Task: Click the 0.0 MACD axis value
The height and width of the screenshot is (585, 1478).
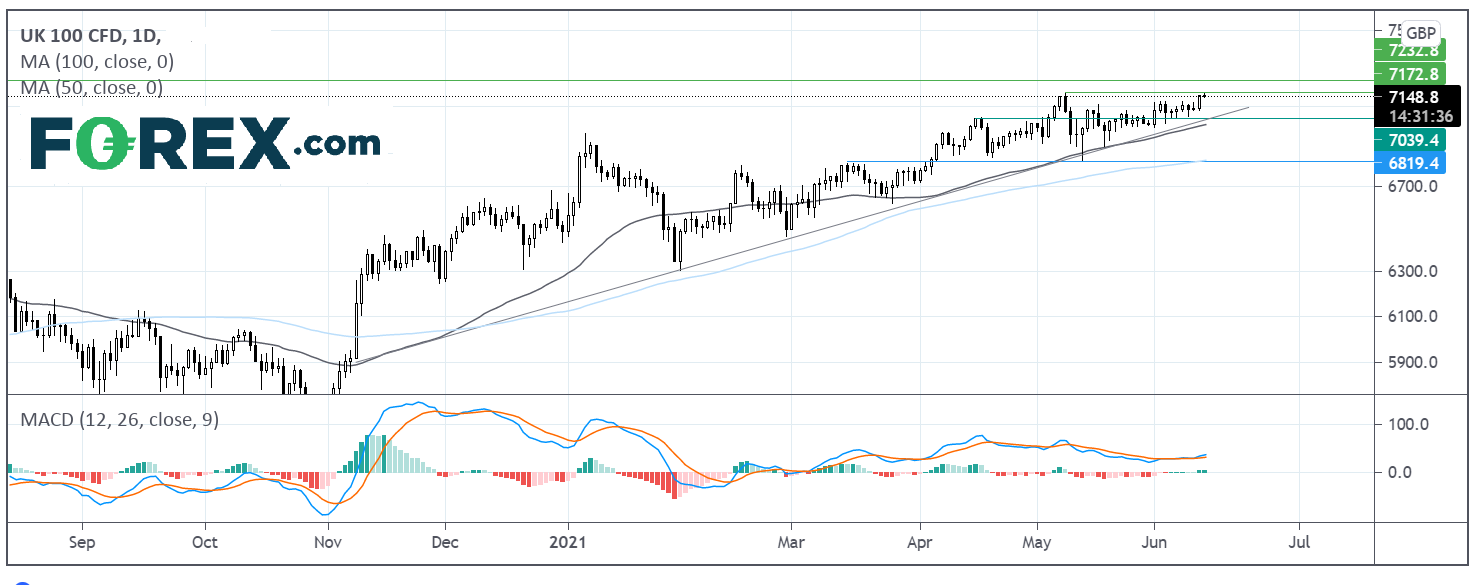Action: [1400, 471]
